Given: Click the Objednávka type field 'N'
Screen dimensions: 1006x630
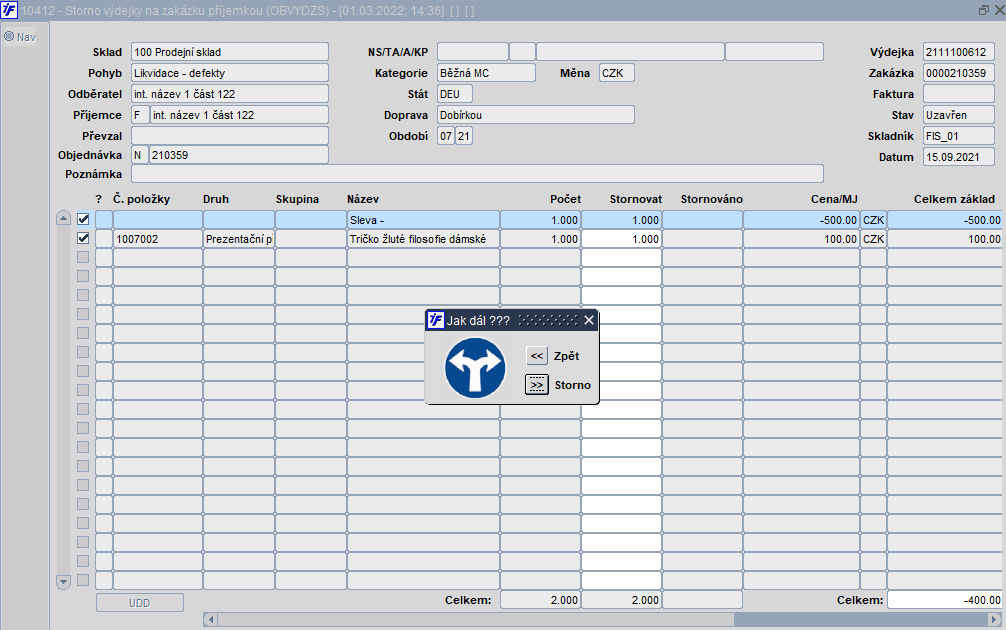Looking at the screenshot, I should pyautogui.click(x=140, y=155).
